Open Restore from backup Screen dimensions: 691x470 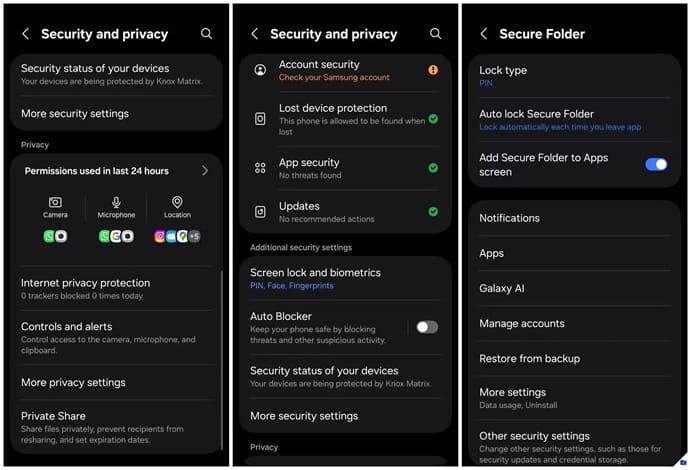(x=575, y=359)
